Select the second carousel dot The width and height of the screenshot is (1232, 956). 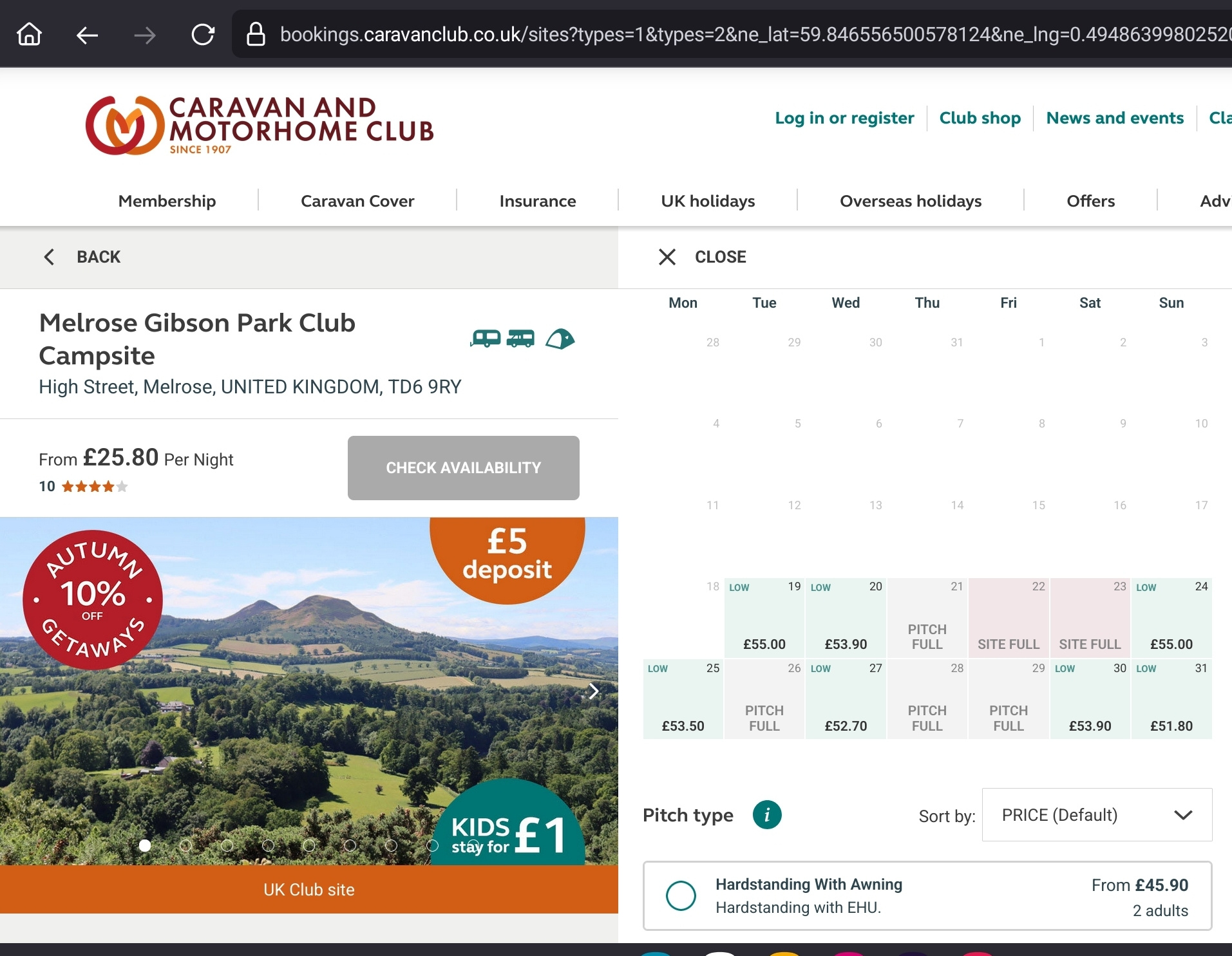pos(185,845)
